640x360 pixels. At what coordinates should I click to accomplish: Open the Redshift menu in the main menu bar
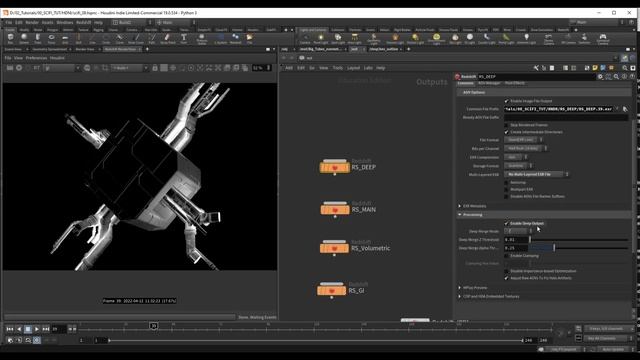(x=83, y=22)
